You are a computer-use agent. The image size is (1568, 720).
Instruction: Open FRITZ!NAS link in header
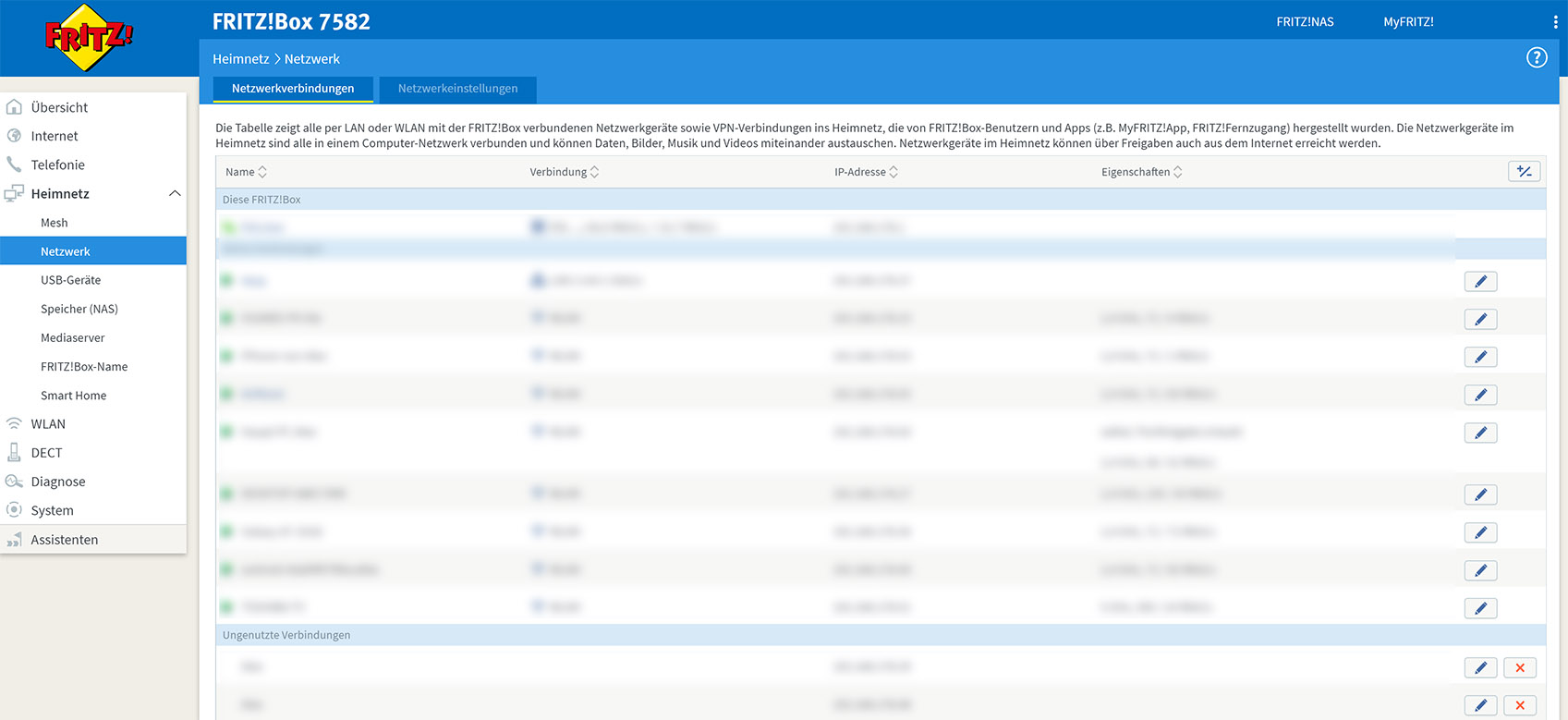point(1305,21)
